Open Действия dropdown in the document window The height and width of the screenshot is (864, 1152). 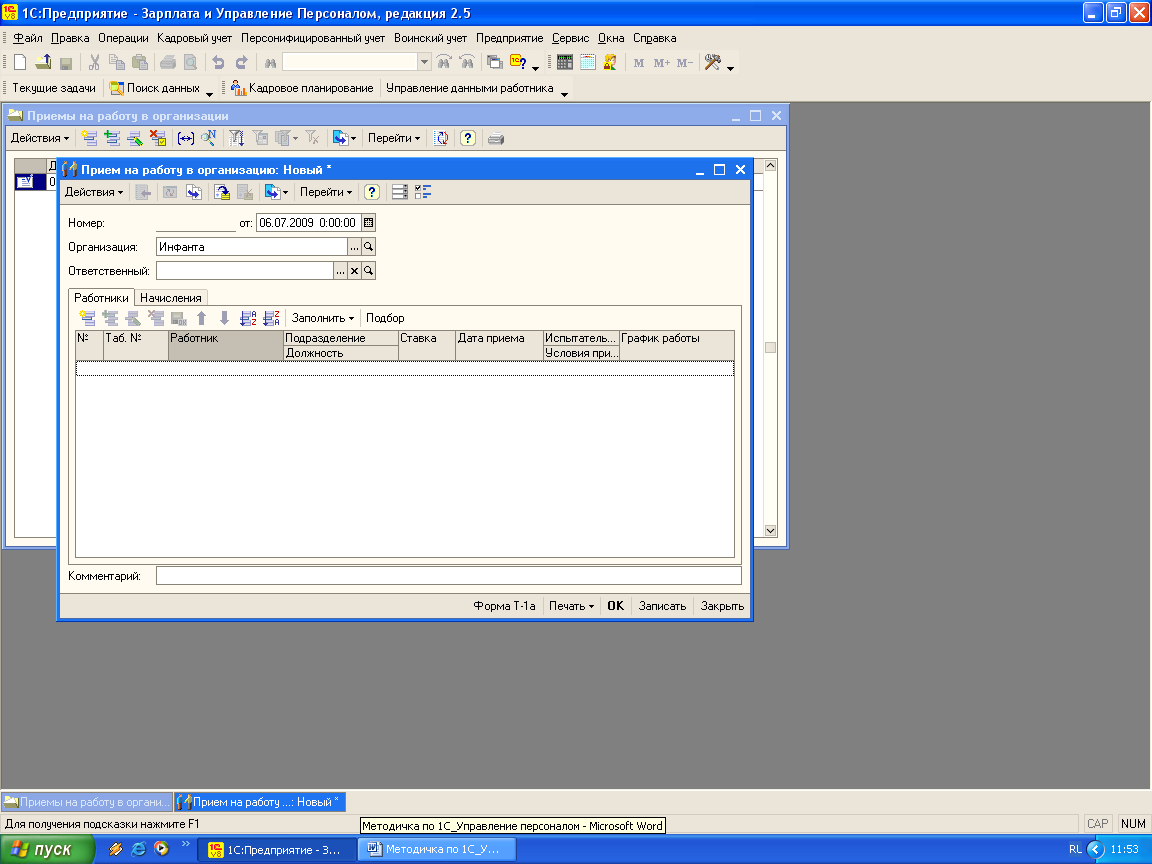94,192
